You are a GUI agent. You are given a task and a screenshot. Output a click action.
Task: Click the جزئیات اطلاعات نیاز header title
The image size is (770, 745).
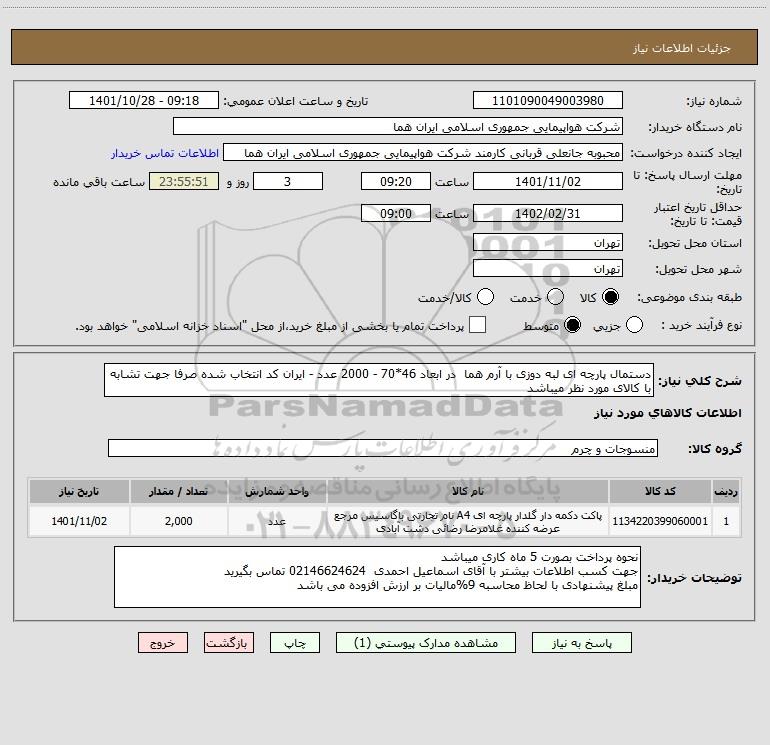682,48
